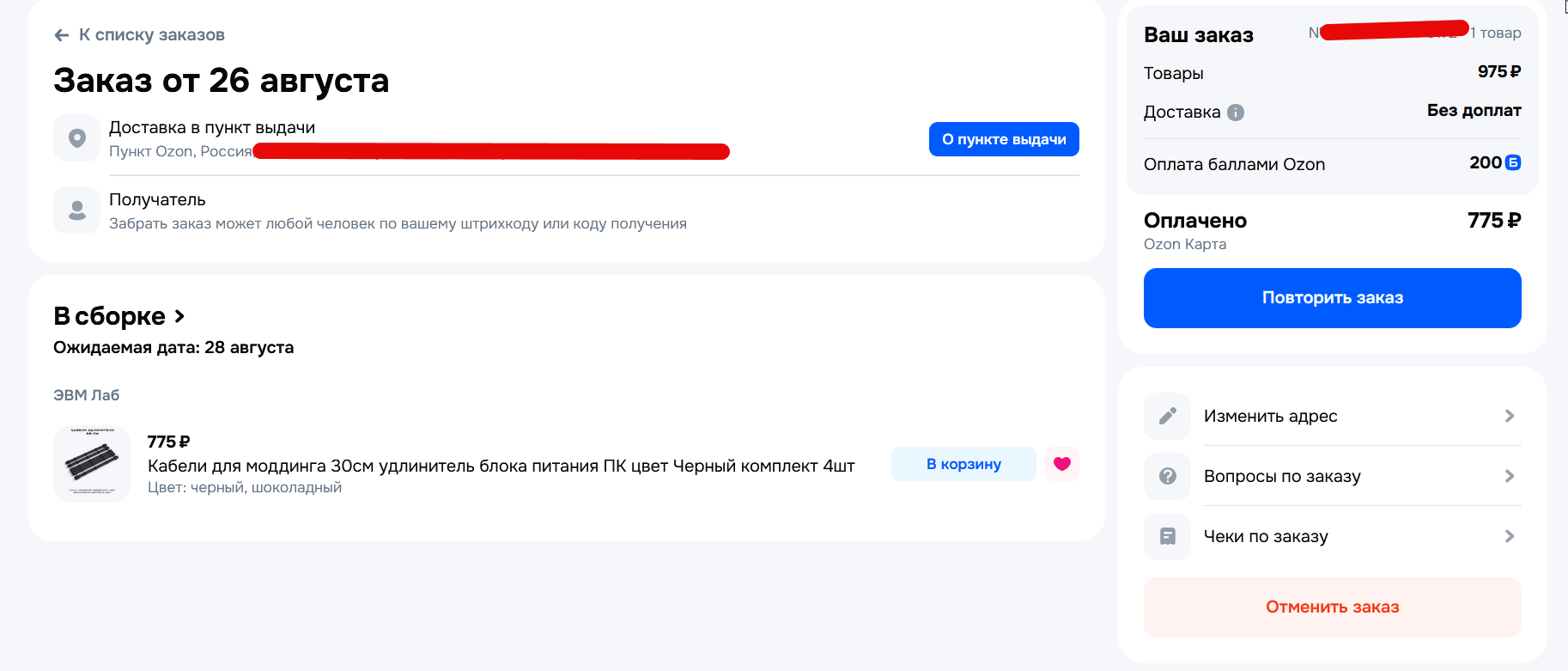Toggle the pink heart favorite icon
The width and height of the screenshot is (1568, 671).
tap(1062, 464)
